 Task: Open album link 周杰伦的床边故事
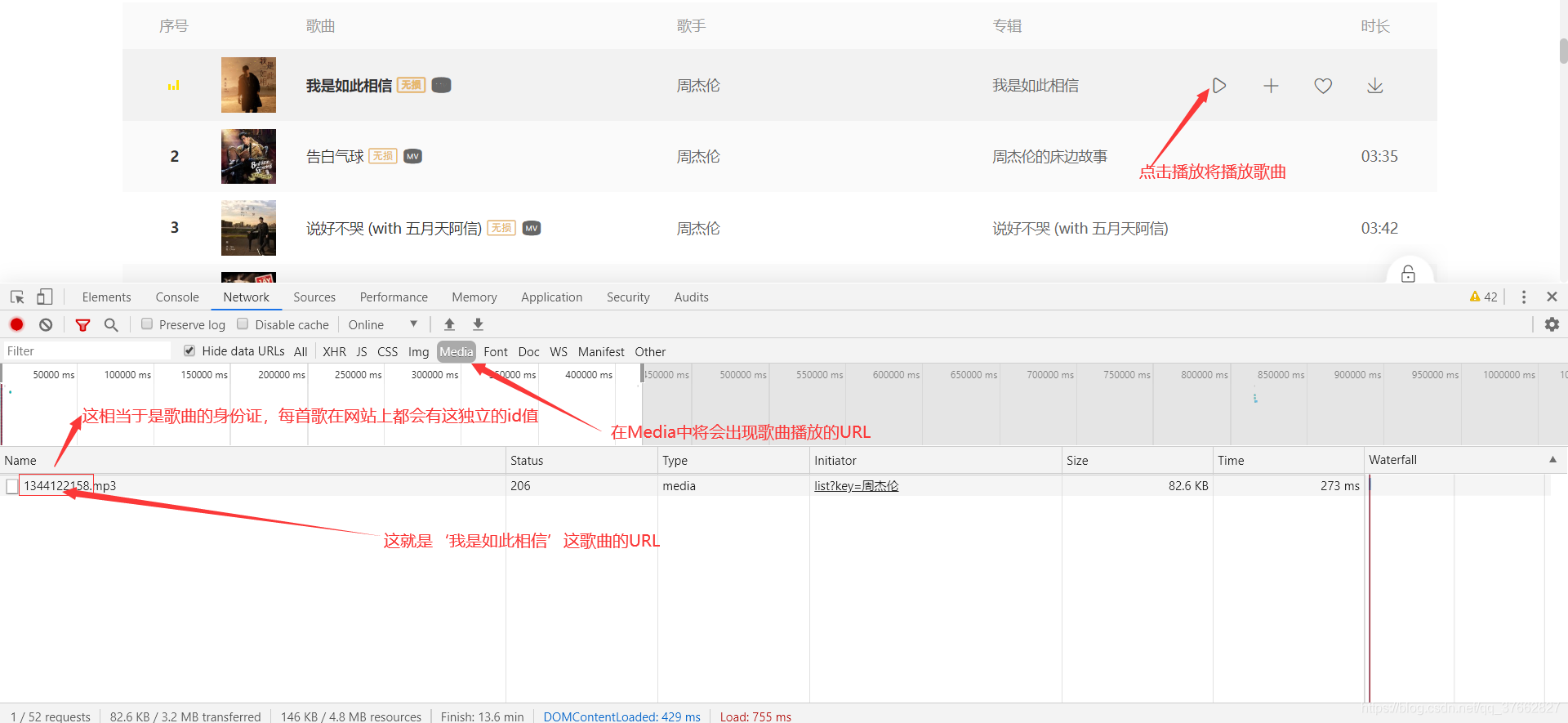click(x=1049, y=156)
